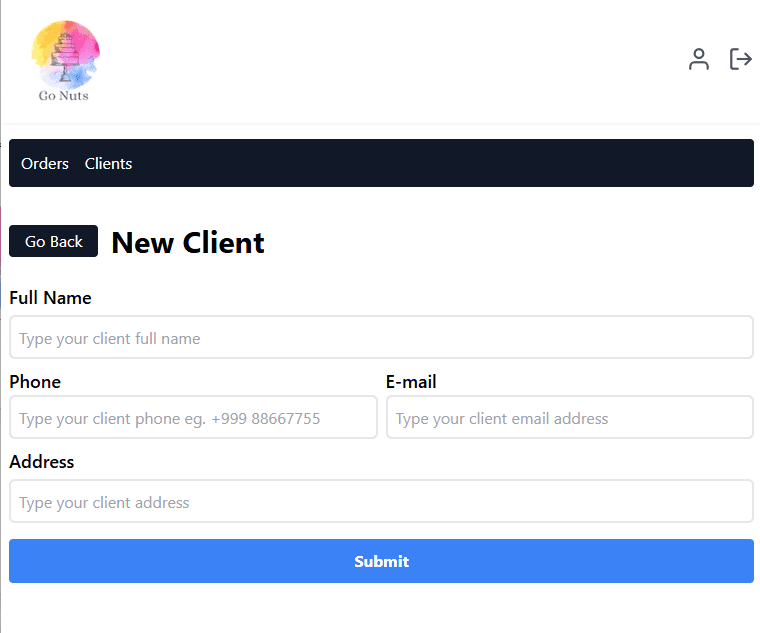Click into the Phone input field
This screenshot has height=633, width=760.
[193, 417]
